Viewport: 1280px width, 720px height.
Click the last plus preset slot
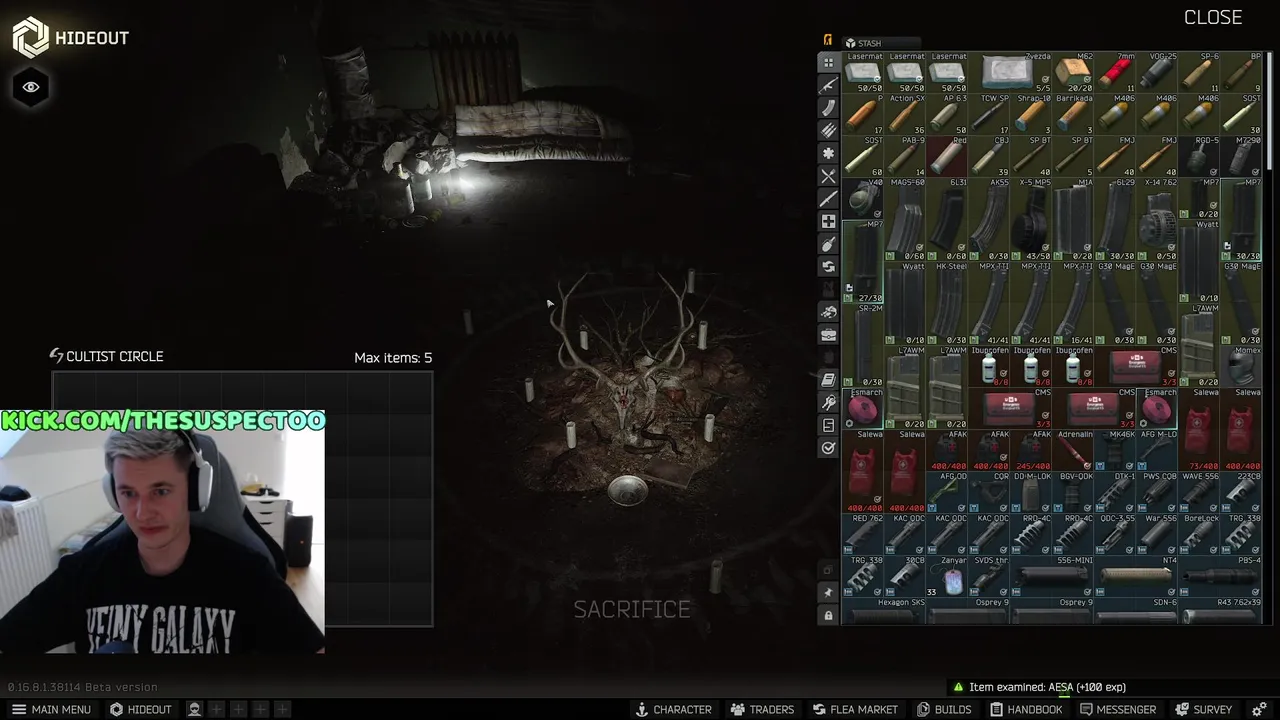pyautogui.click(x=283, y=709)
